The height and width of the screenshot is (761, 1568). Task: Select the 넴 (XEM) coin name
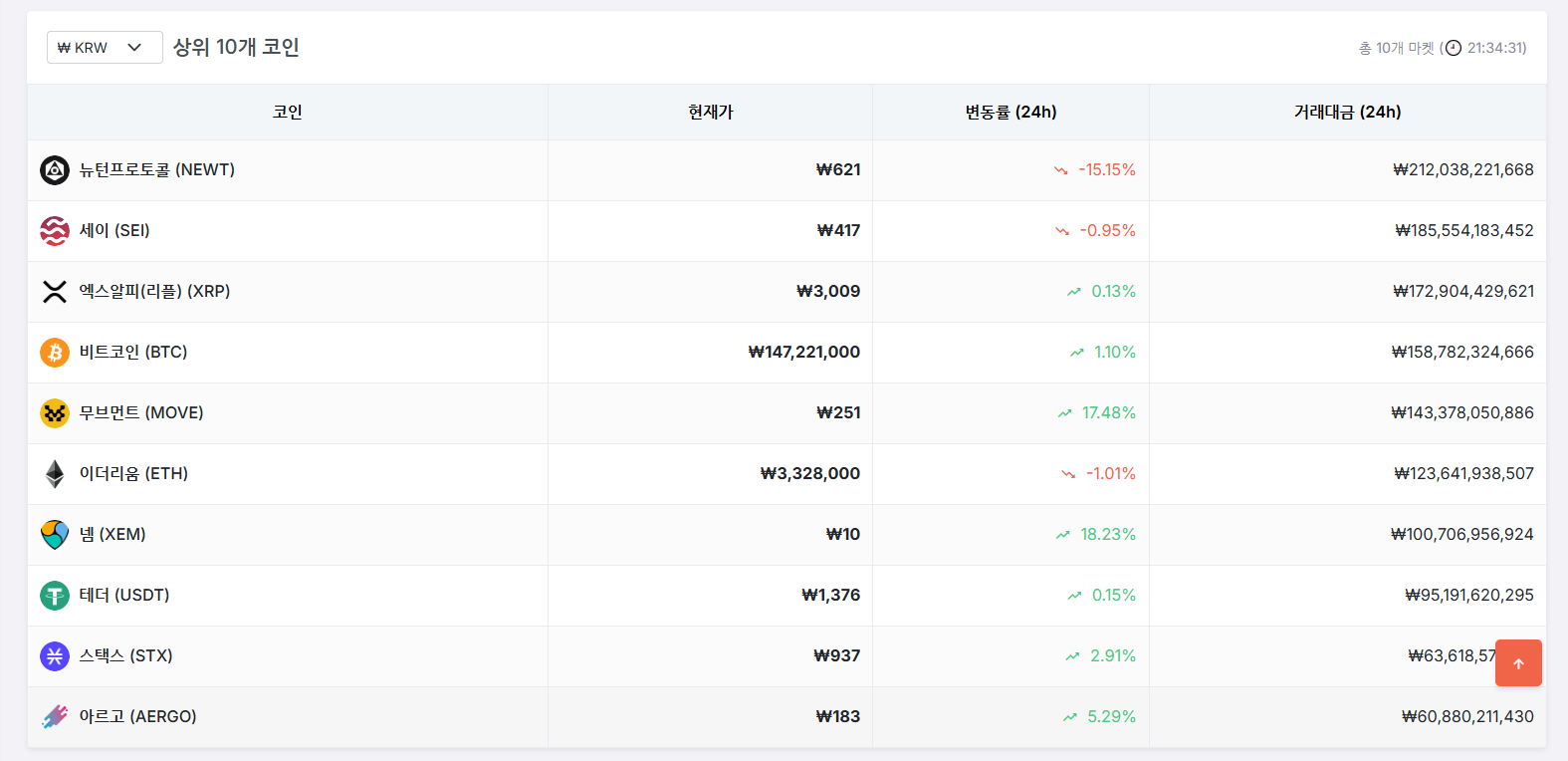pyautogui.click(x=112, y=535)
